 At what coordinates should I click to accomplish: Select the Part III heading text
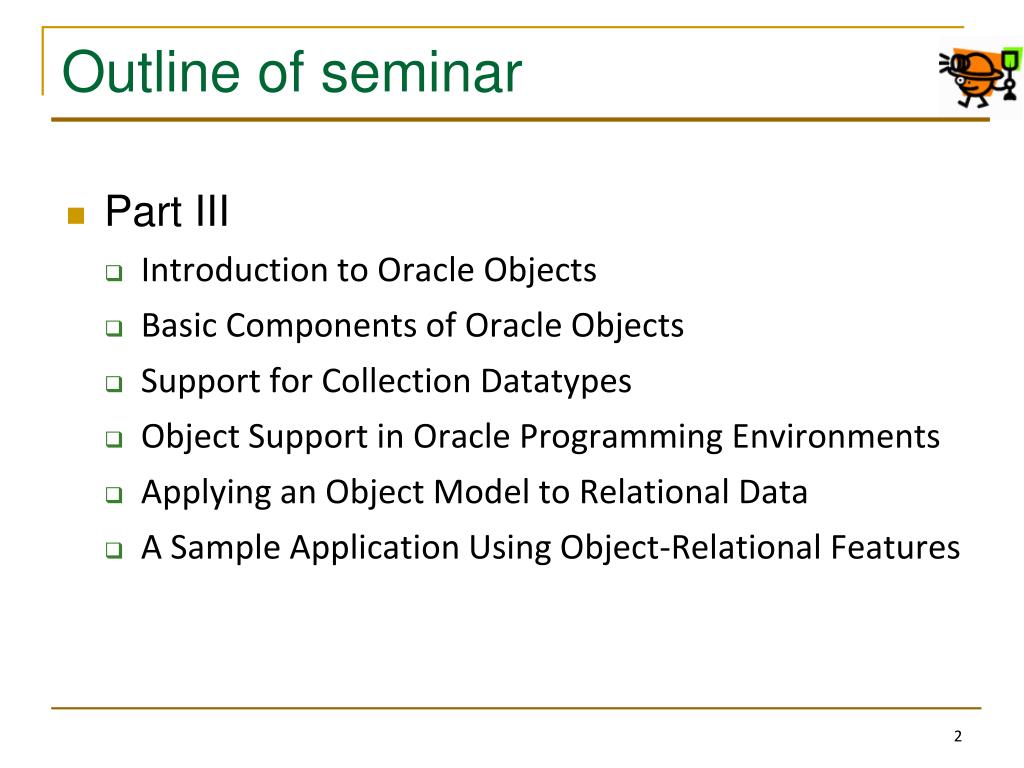pos(167,212)
